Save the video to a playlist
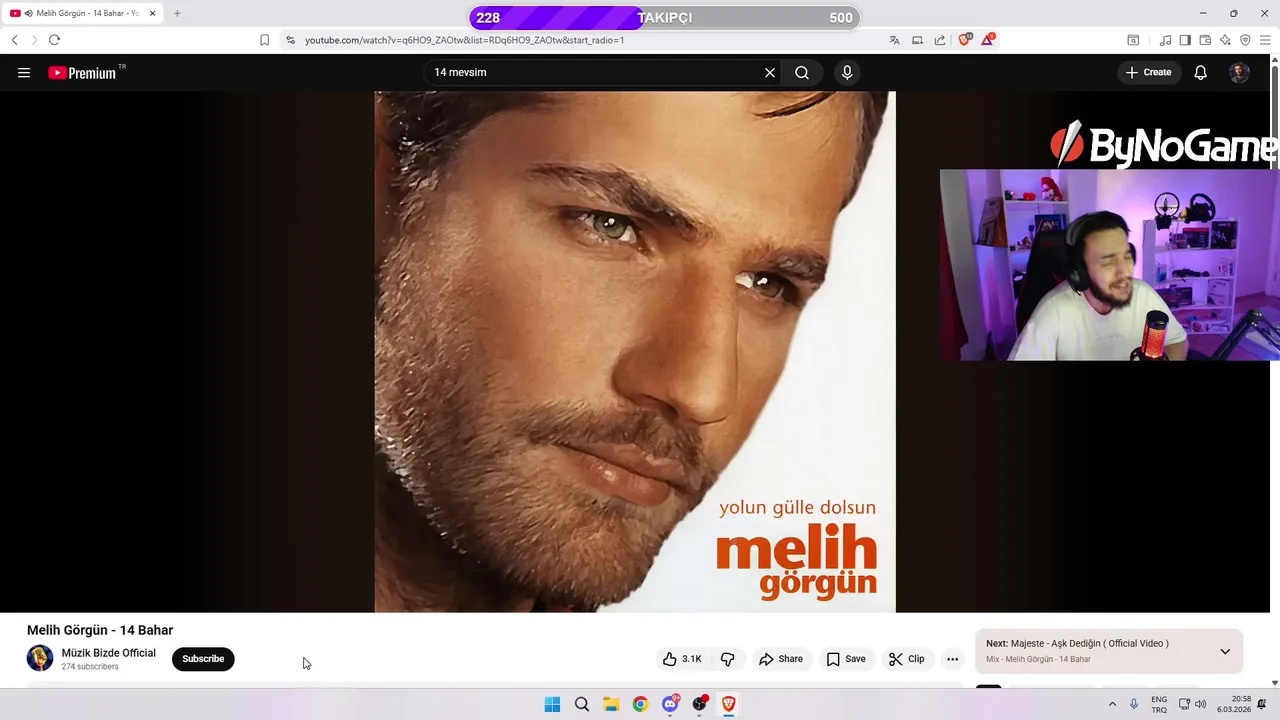This screenshot has width=1280, height=720. coord(846,659)
